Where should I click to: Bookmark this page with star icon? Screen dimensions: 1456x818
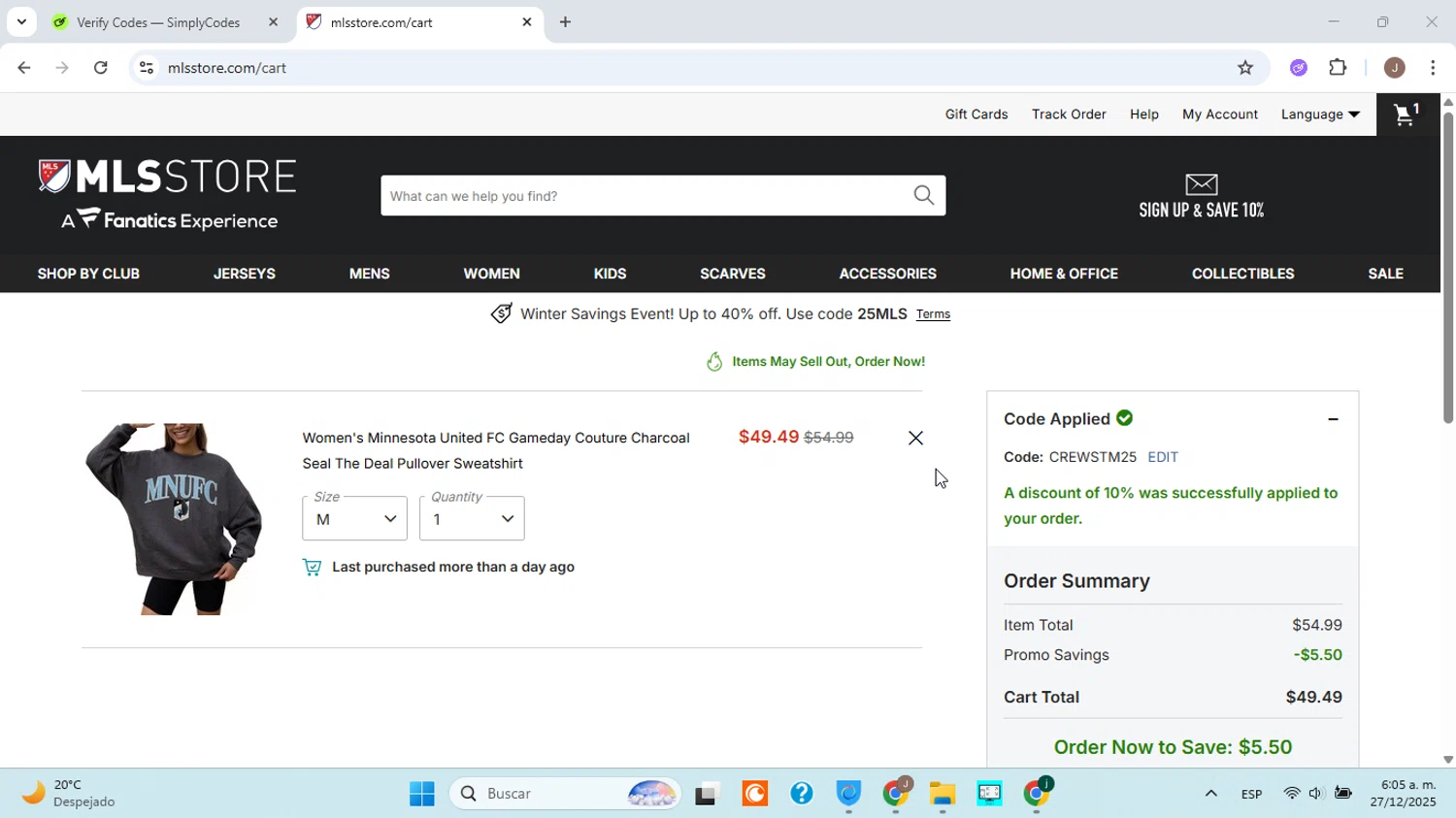pos(1245,68)
